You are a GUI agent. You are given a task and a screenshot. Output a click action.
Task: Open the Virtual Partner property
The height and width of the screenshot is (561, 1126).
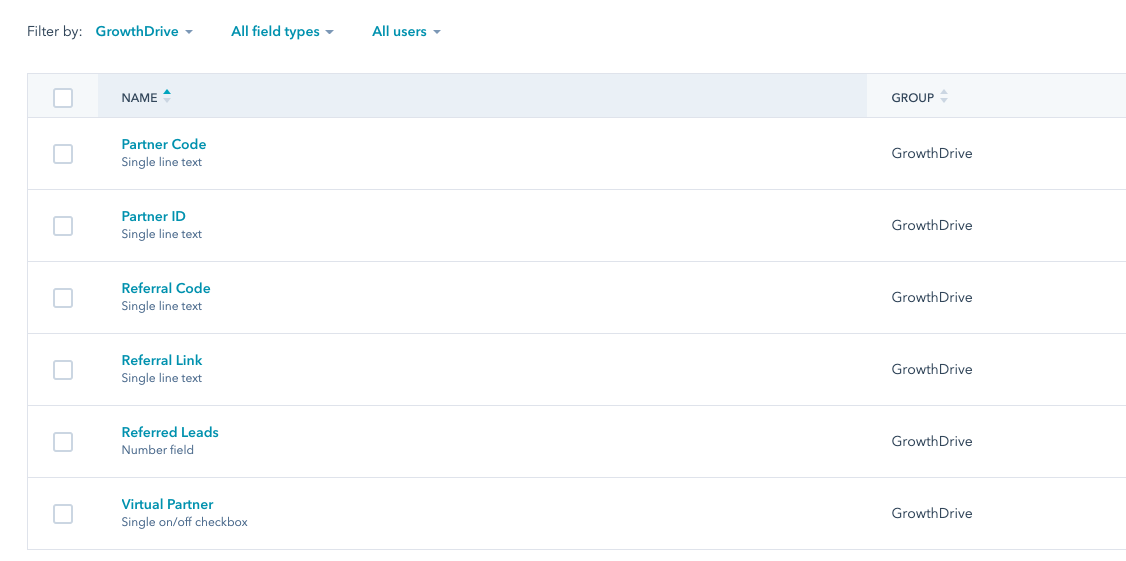(167, 504)
